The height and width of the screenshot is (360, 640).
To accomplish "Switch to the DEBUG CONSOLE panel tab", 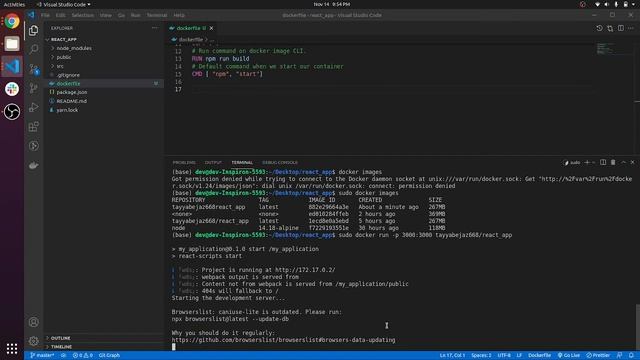I will click(280, 162).
